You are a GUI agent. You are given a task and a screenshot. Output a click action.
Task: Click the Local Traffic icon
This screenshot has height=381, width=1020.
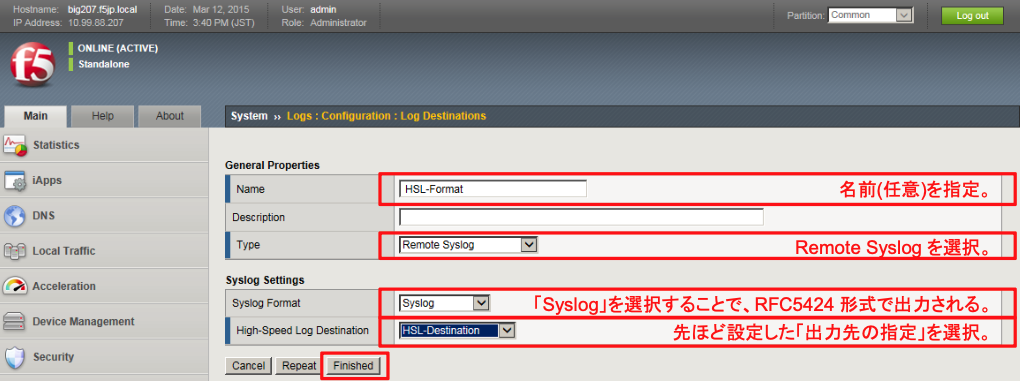(x=15, y=251)
